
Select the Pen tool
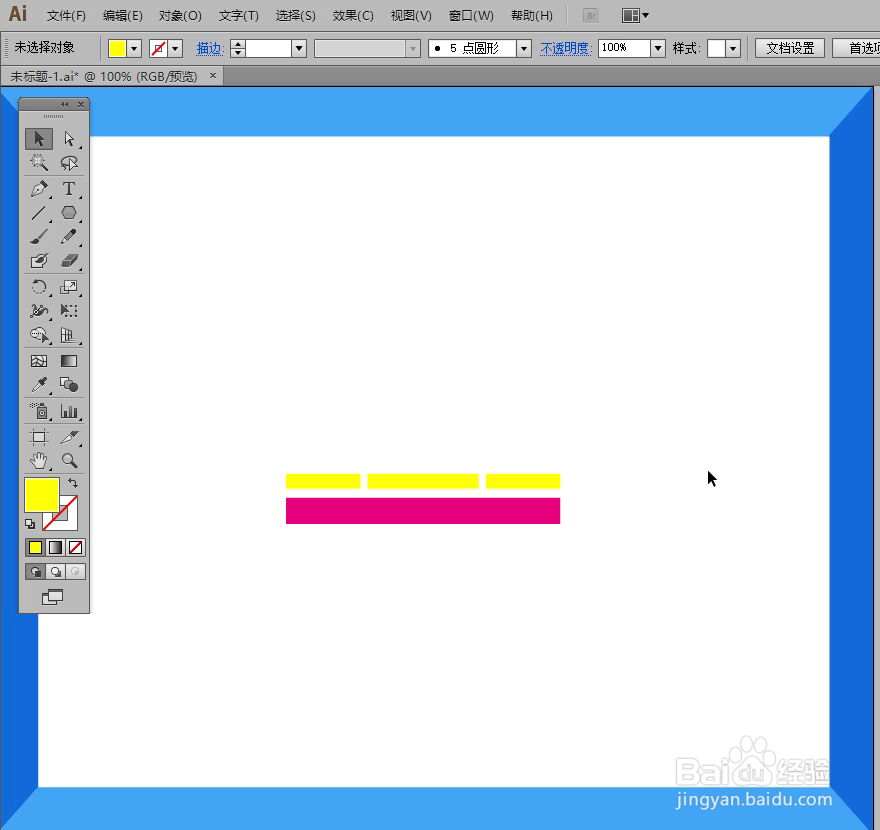point(39,189)
